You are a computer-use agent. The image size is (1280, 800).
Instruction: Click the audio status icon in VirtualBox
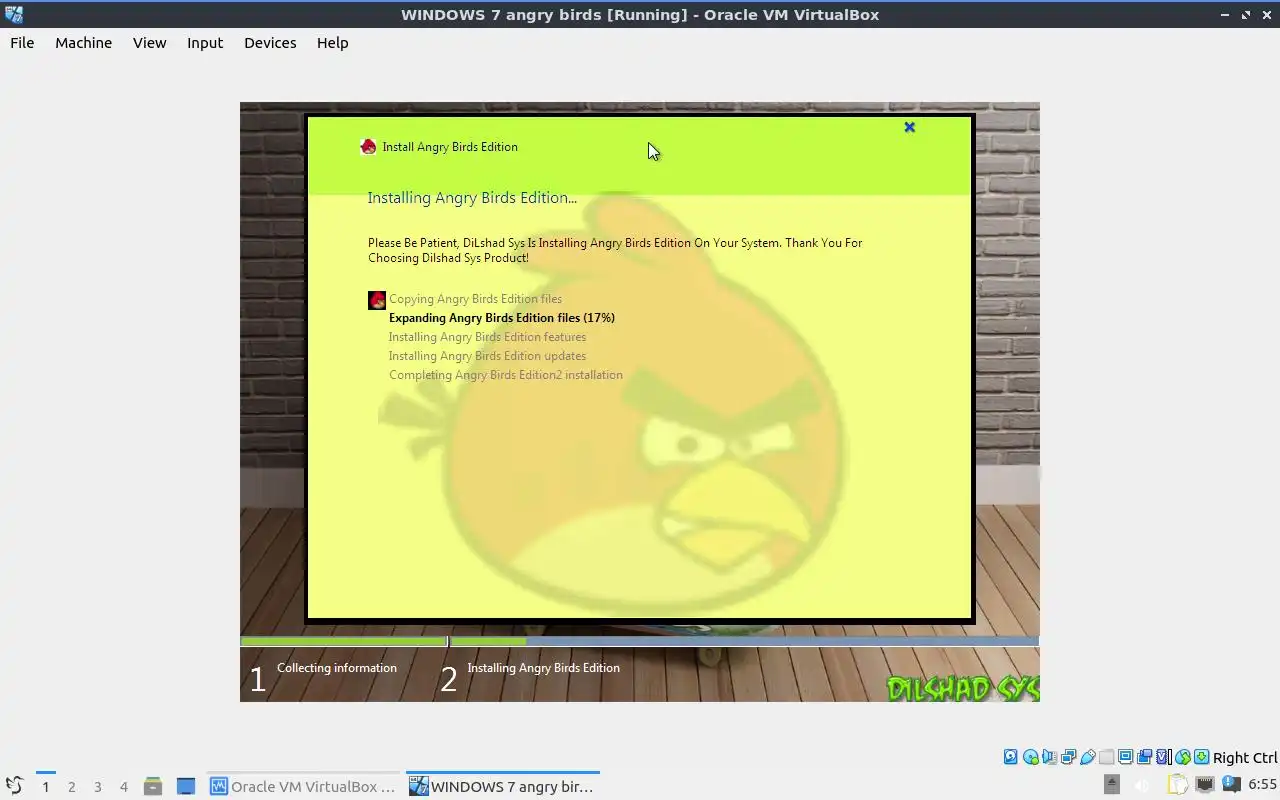[1049, 757]
